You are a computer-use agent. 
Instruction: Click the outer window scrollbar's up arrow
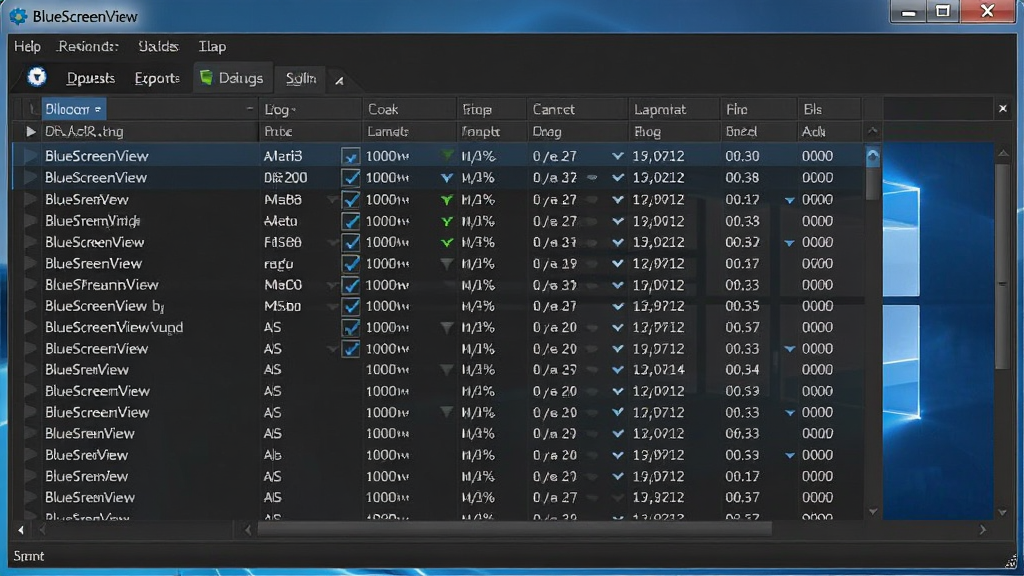point(1003,153)
